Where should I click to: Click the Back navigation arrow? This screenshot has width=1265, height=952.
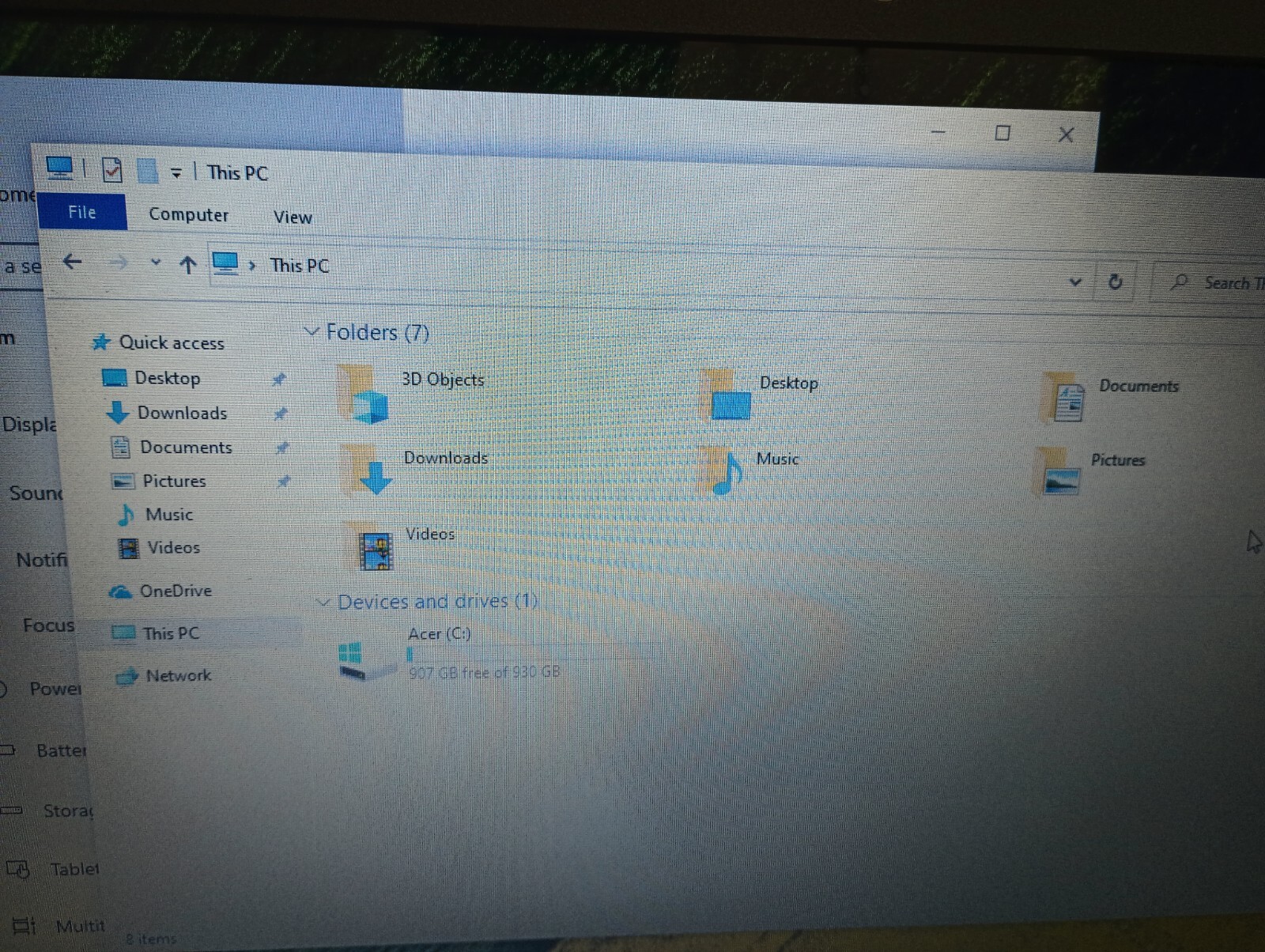[x=72, y=262]
